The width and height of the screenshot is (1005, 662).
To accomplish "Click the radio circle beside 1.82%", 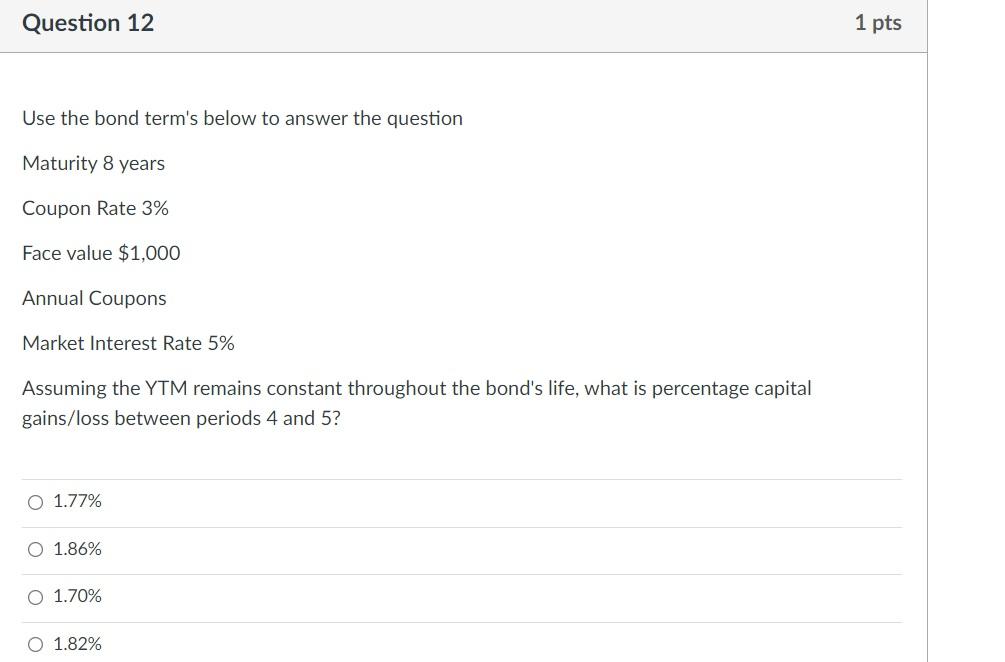I will point(34,644).
